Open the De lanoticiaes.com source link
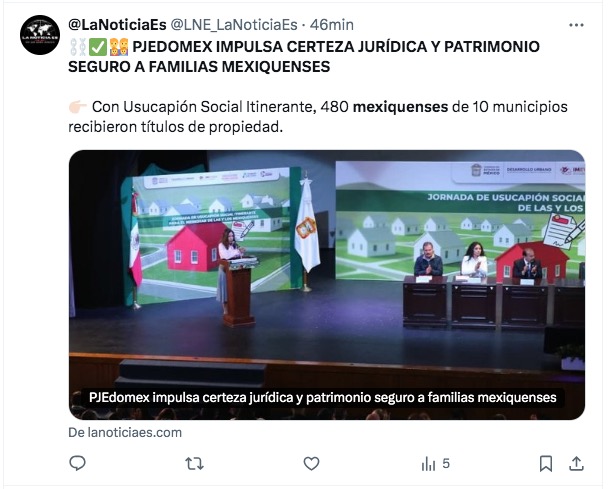Viewport: 609px width, 489px height. tap(125, 432)
